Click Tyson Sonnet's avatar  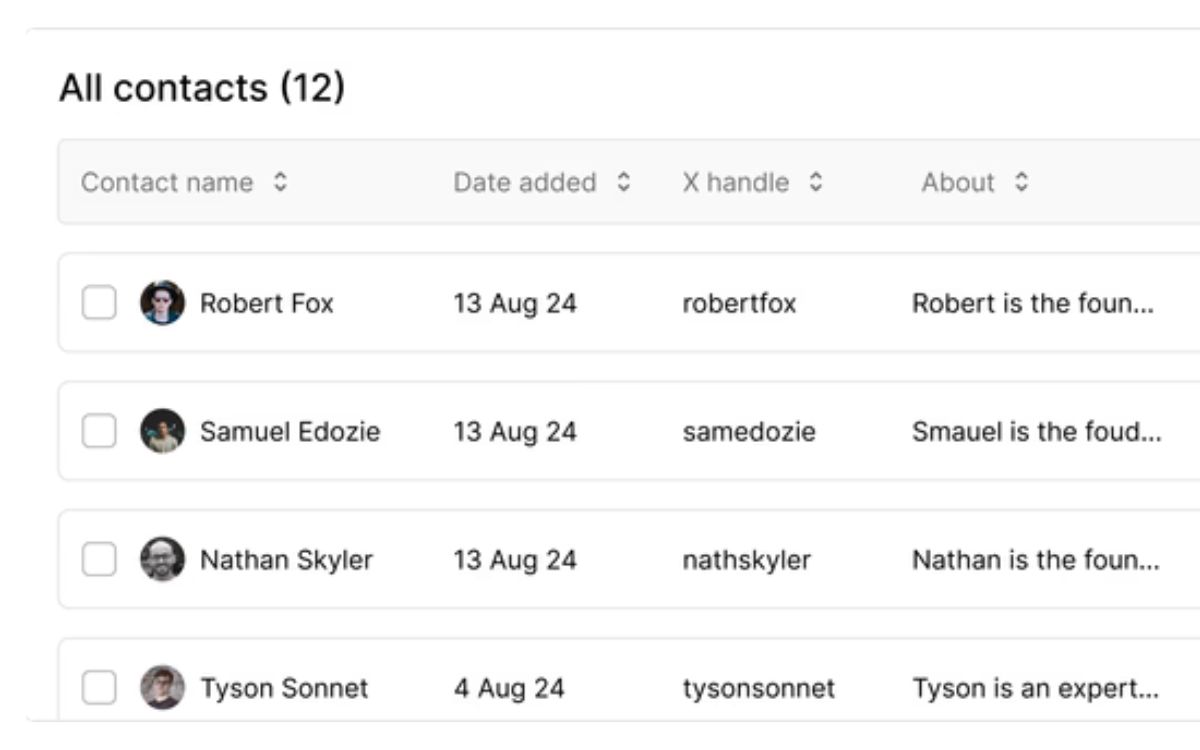[162, 688]
